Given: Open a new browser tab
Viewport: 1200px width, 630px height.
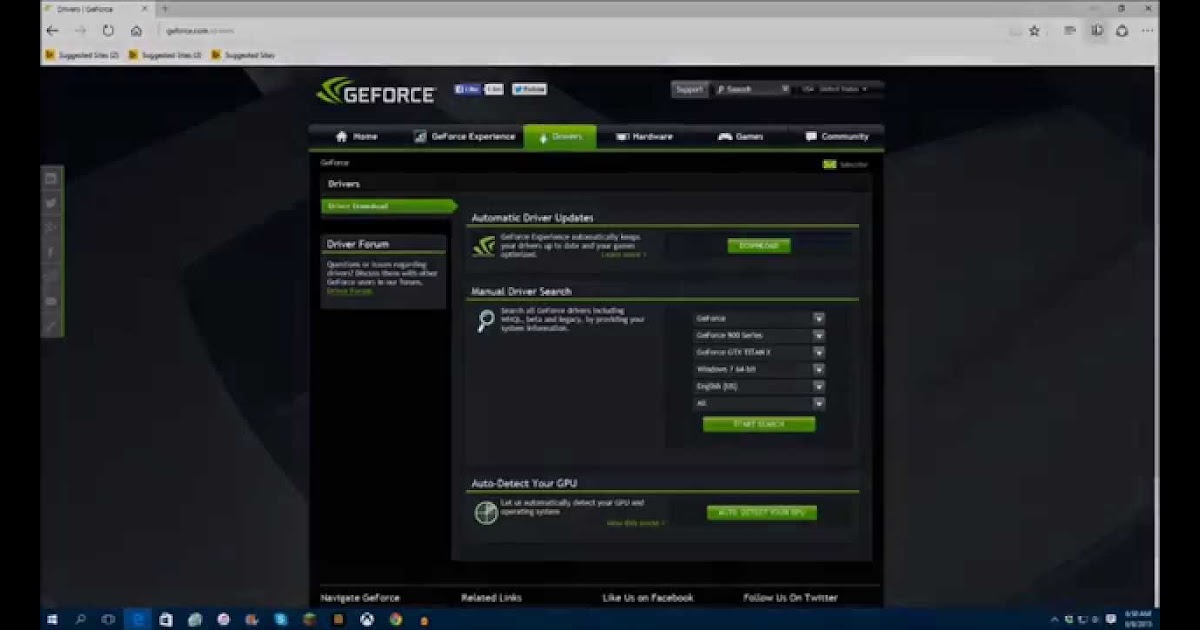Looking at the screenshot, I should 165,8.
